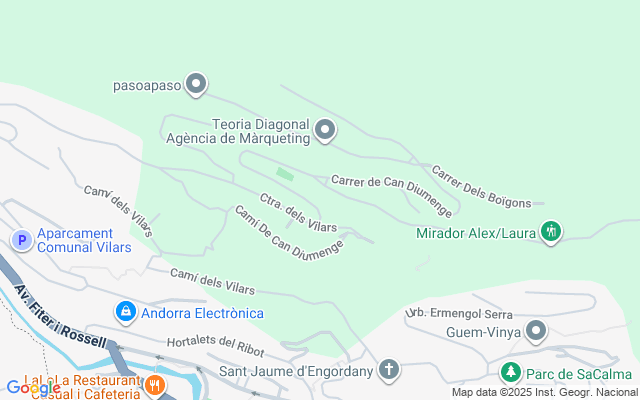Open the LaLoLa Restaurant dining icon
This screenshot has height=400, width=640.
[155, 385]
